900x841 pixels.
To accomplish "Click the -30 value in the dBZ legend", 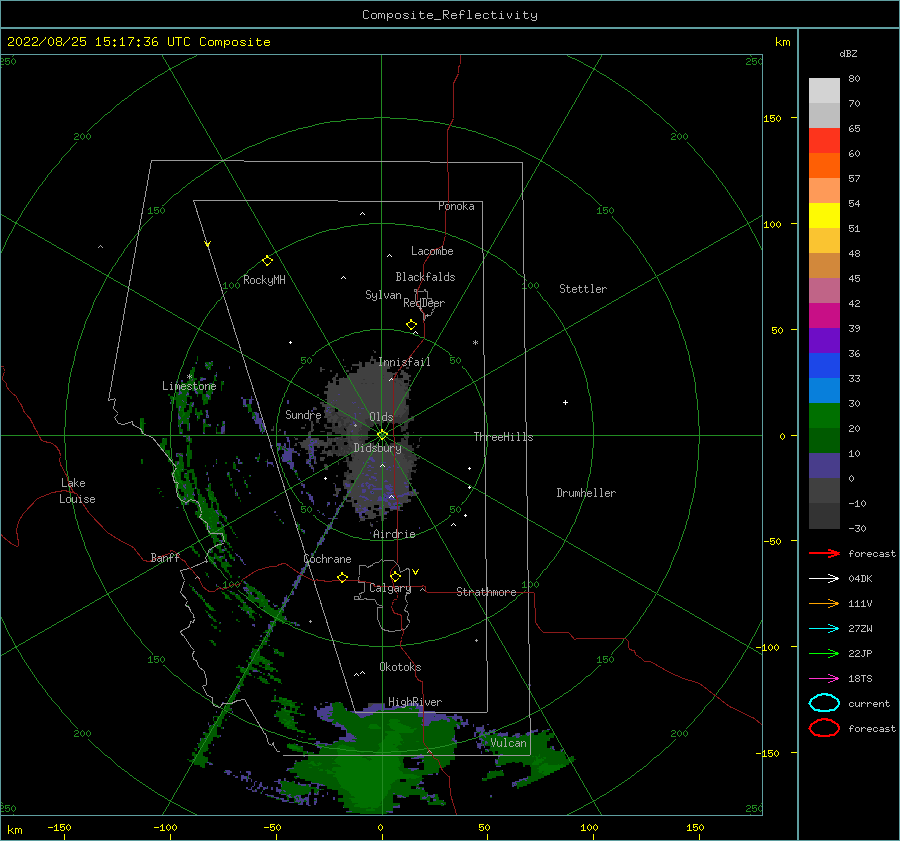I will (x=858, y=528).
